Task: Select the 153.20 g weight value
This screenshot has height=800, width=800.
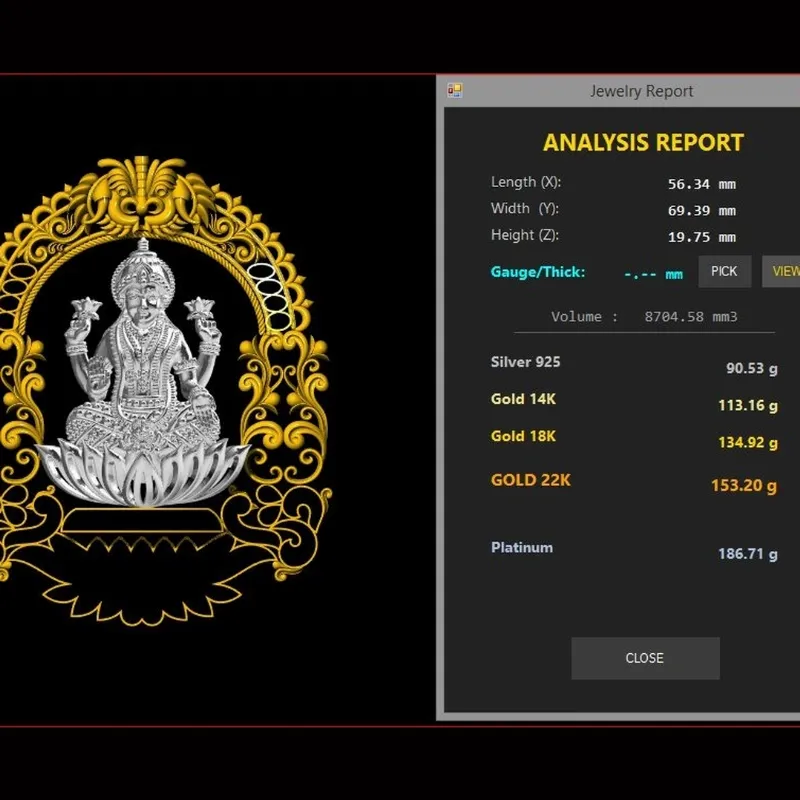Action: 744,485
